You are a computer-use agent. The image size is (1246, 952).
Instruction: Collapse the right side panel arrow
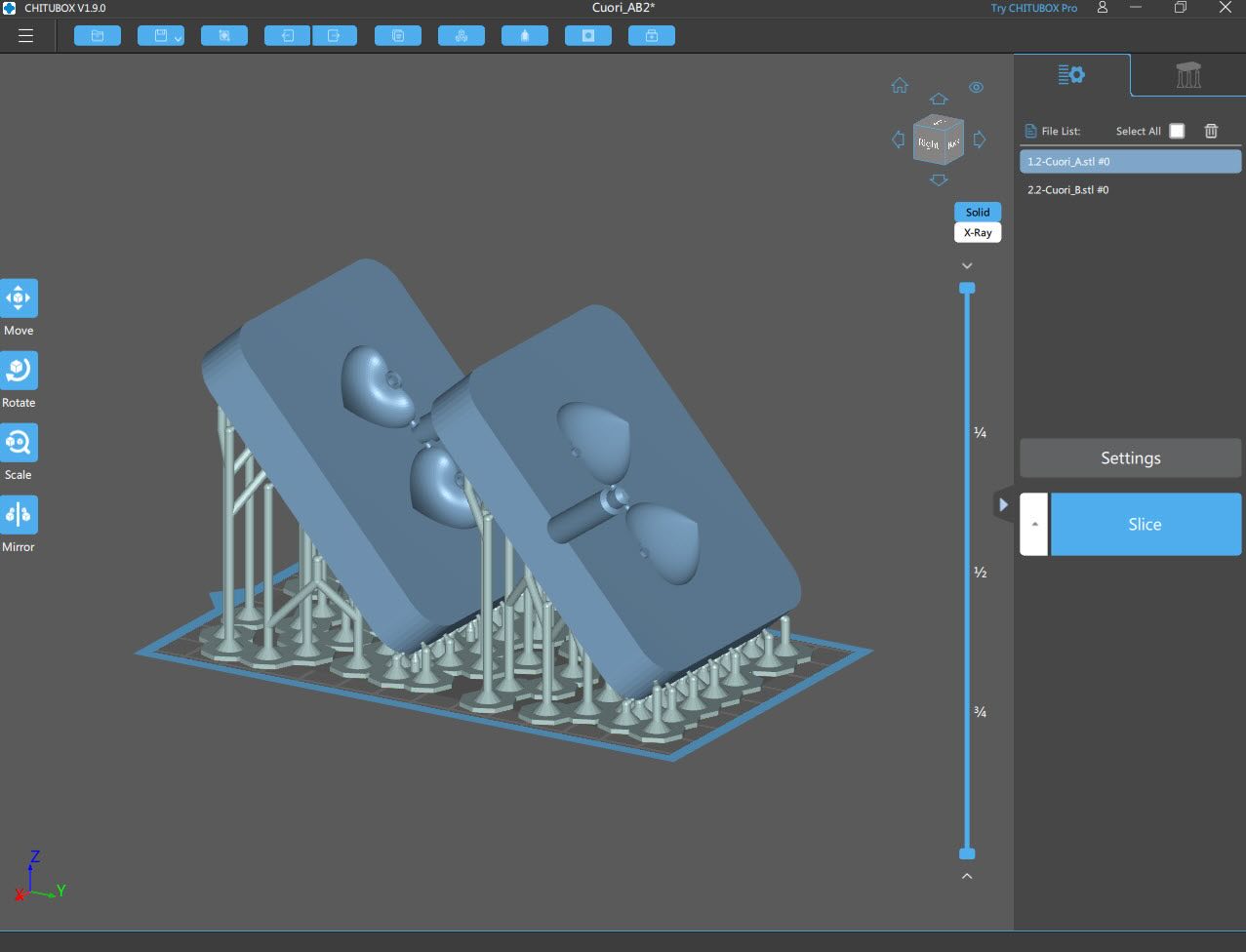pyautogui.click(x=1002, y=505)
